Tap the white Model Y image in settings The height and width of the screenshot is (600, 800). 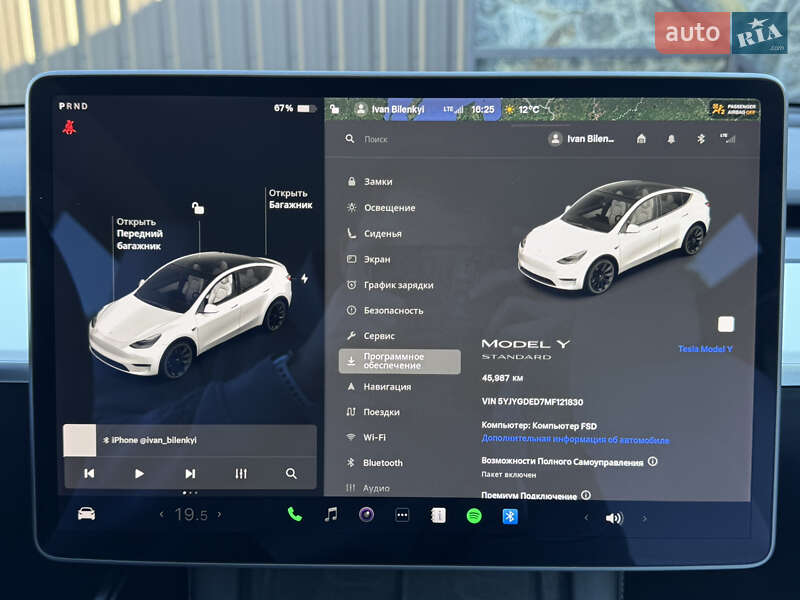pyautogui.click(x=614, y=236)
